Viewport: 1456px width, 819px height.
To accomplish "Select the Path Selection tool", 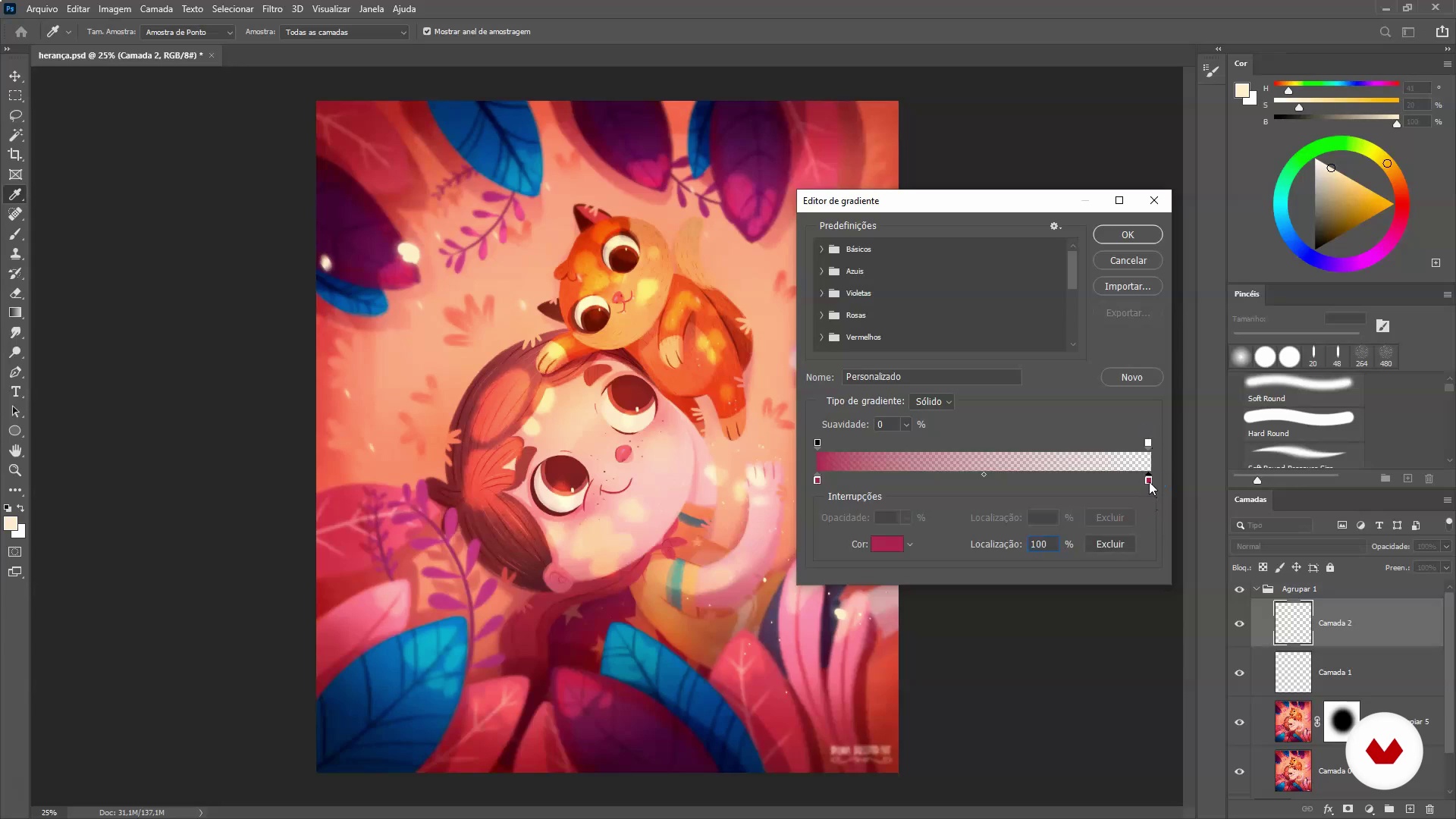I will pos(15,411).
